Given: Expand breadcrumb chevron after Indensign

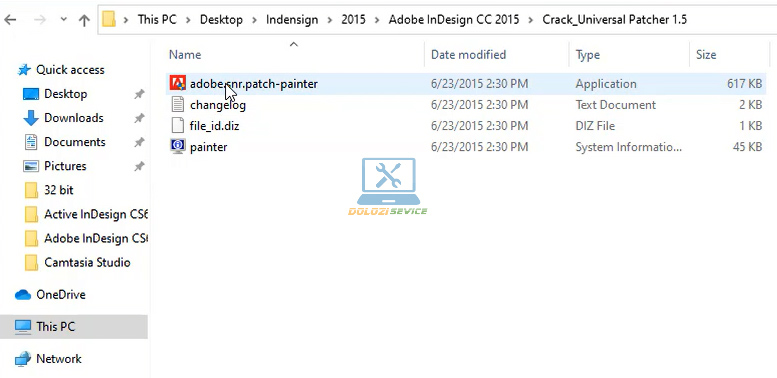Looking at the screenshot, I should pos(330,20).
